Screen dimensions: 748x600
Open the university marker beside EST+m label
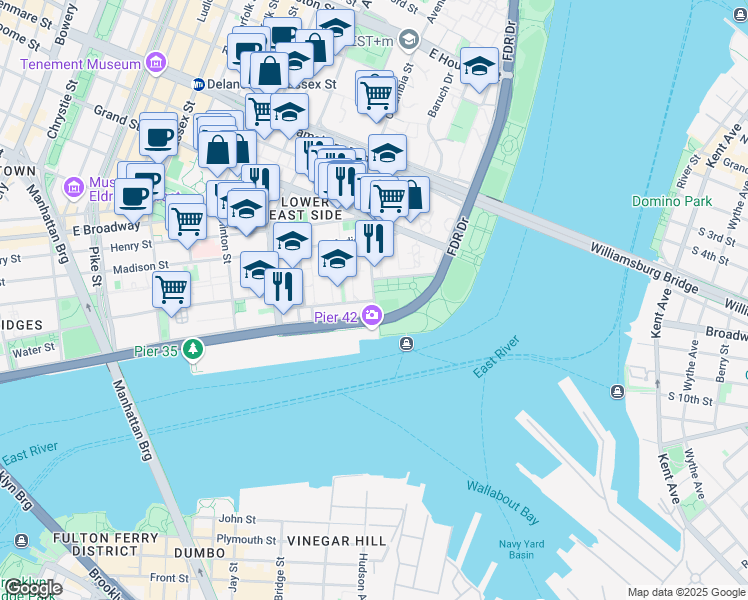coord(409,40)
